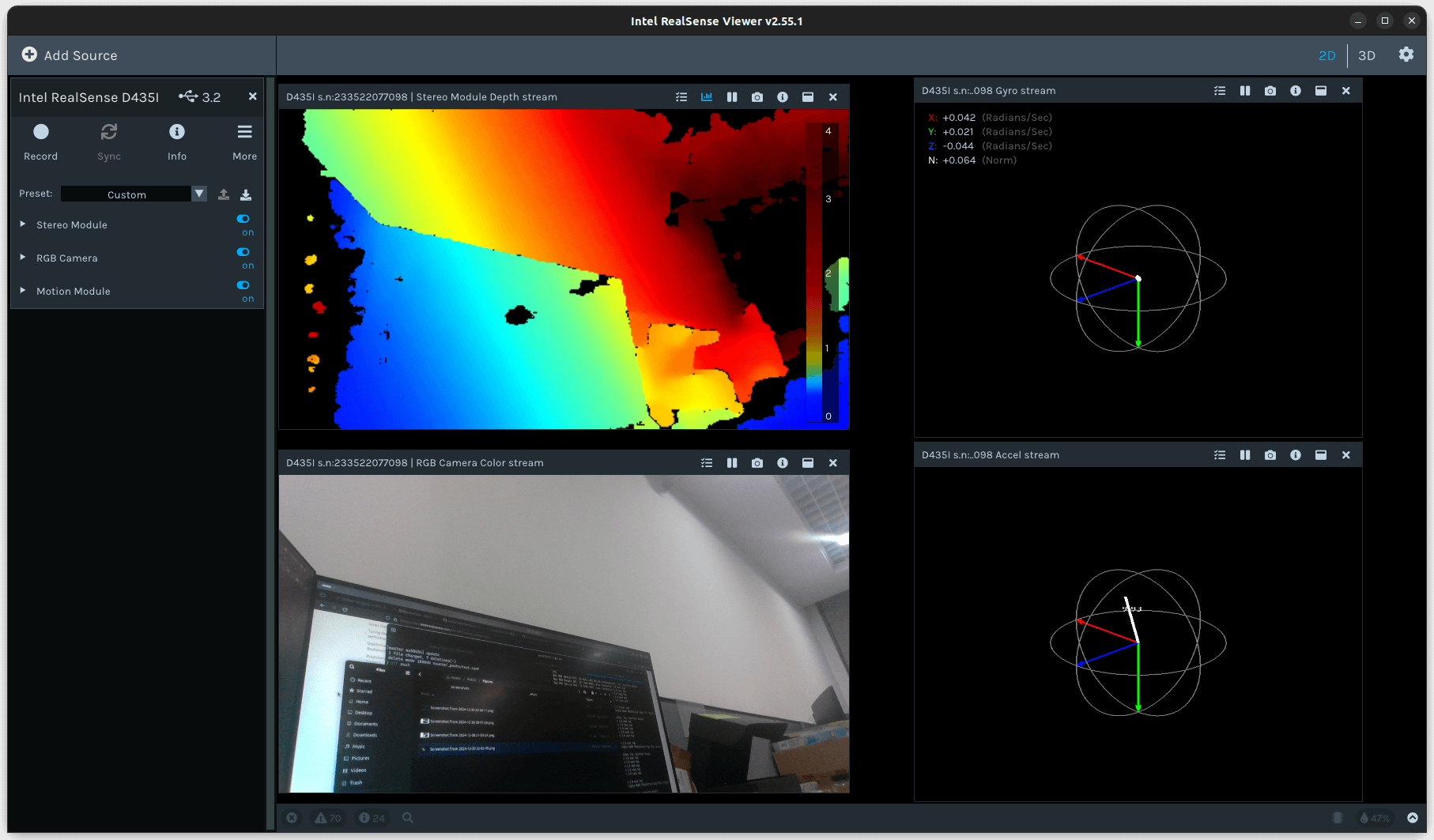This screenshot has width=1434, height=840.
Task: Show Color stream info overlay
Action: (x=783, y=463)
